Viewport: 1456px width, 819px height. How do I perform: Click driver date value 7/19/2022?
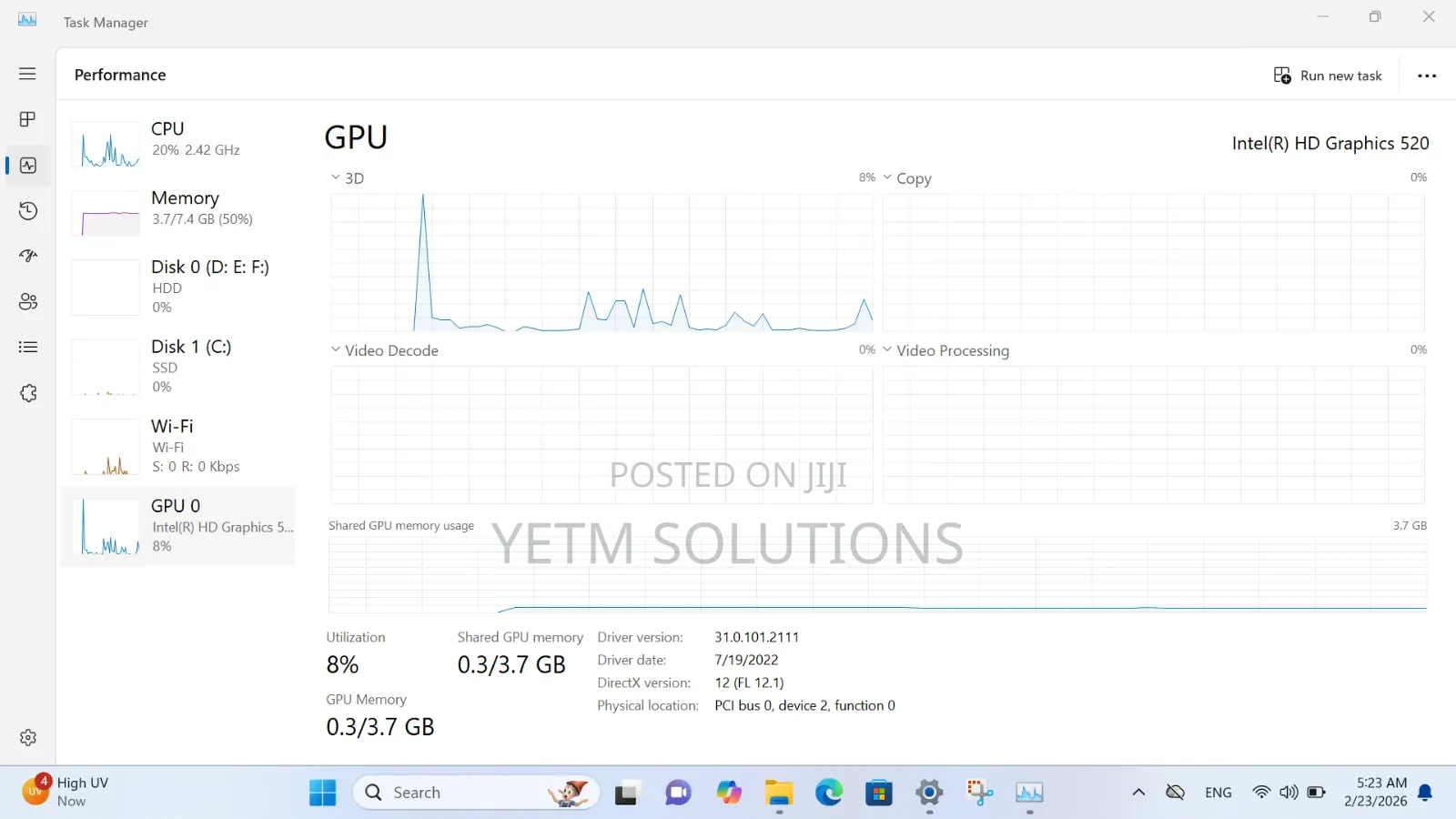[x=746, y=660]
